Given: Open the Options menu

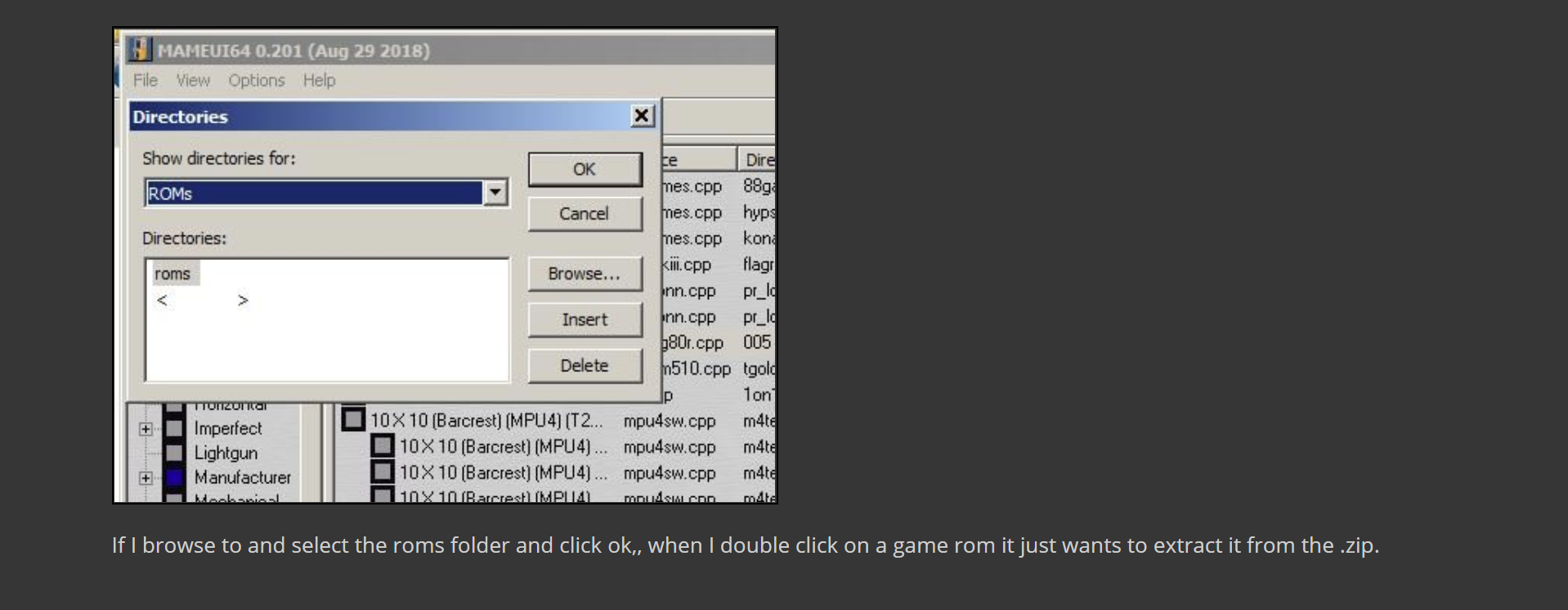Looking at the screenshot, I should (256, 80).
